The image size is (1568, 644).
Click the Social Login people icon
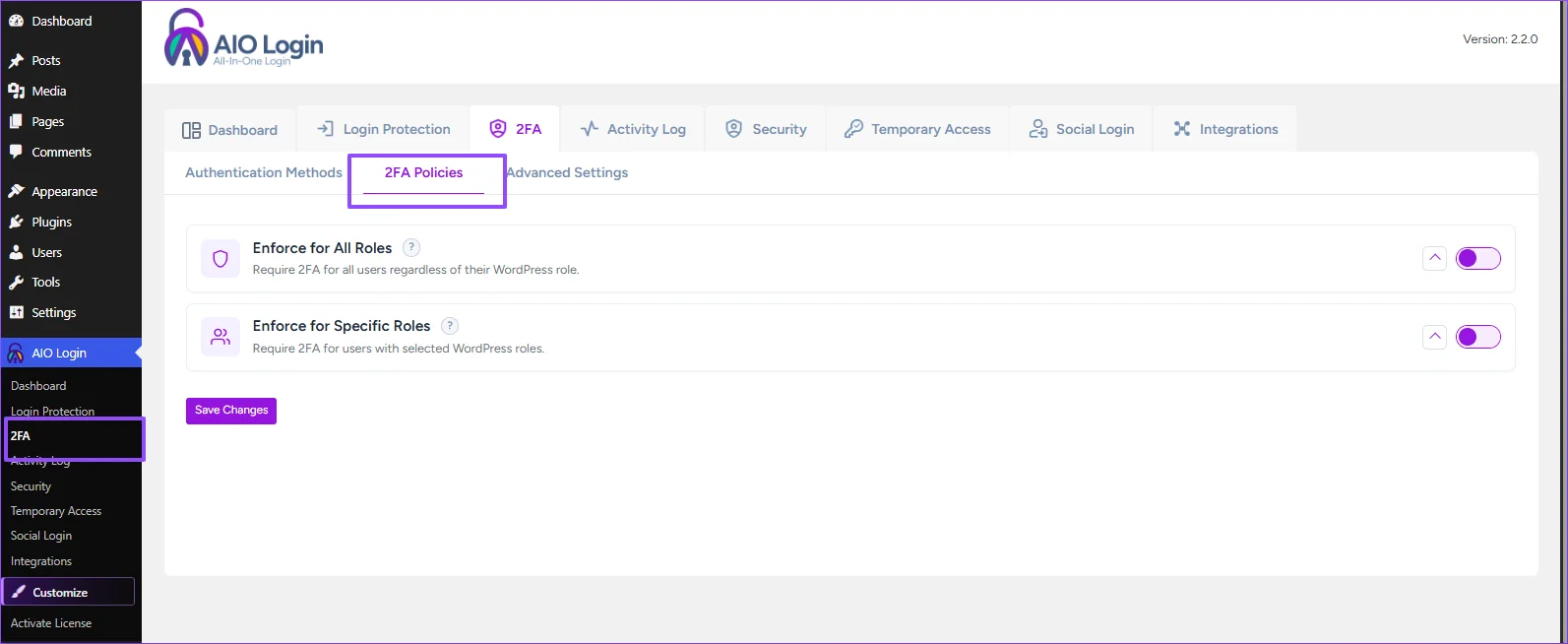pyautogui.click(x=1038, y=129)
